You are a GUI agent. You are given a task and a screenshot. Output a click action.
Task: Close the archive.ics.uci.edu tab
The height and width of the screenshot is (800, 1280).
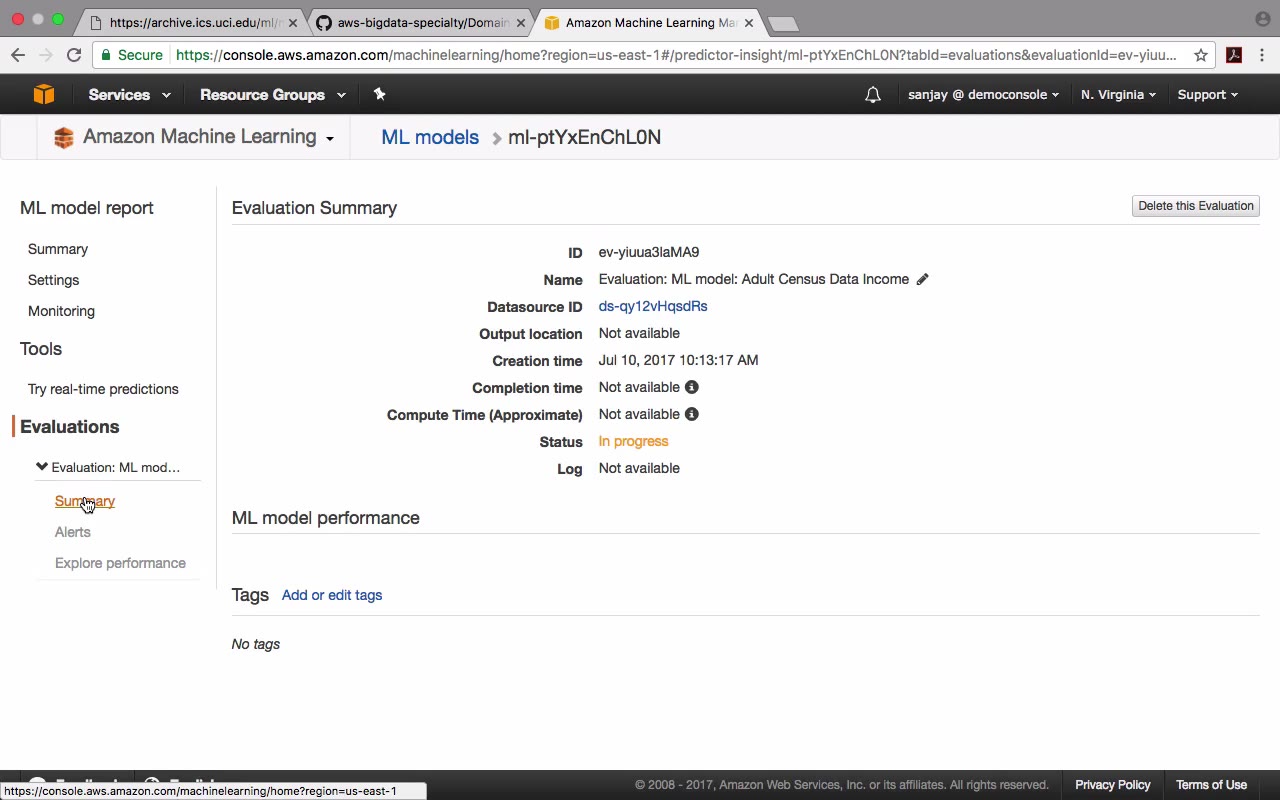pos(293,23)
